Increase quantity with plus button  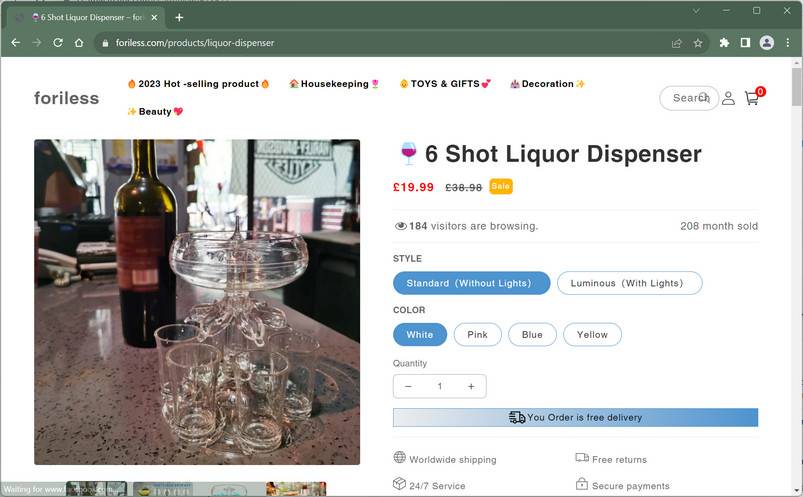point(471,386)
